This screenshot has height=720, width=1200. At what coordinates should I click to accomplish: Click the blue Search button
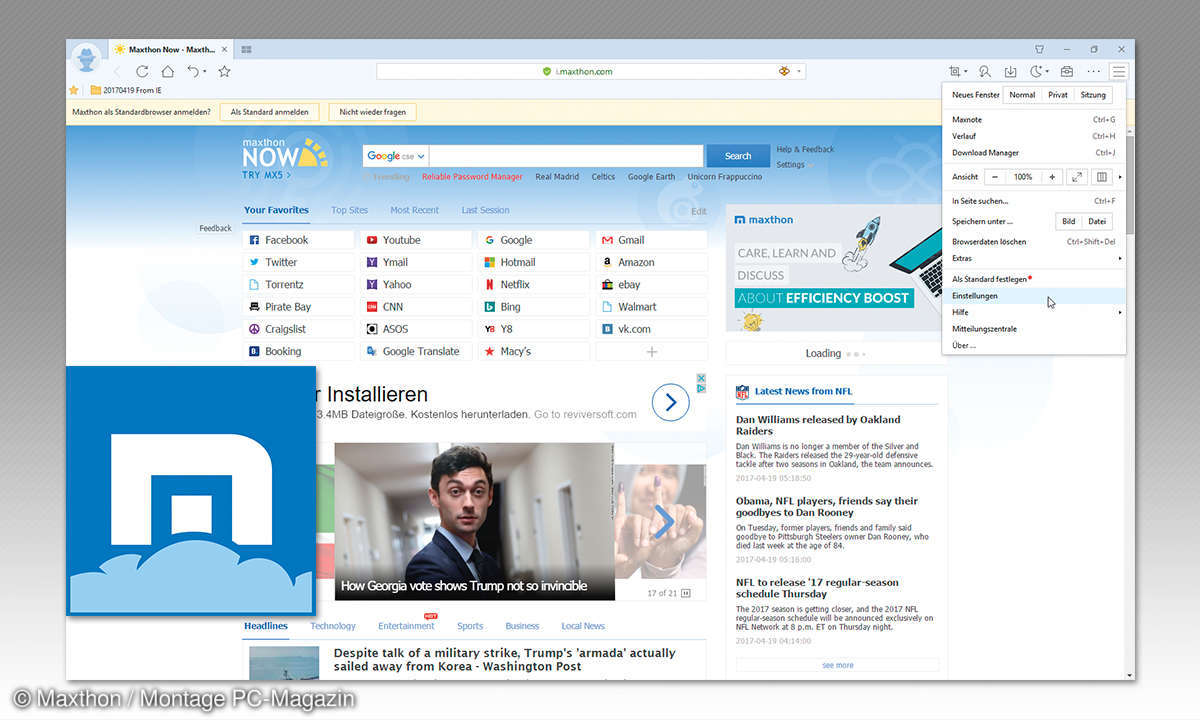(x=738, y=156)
